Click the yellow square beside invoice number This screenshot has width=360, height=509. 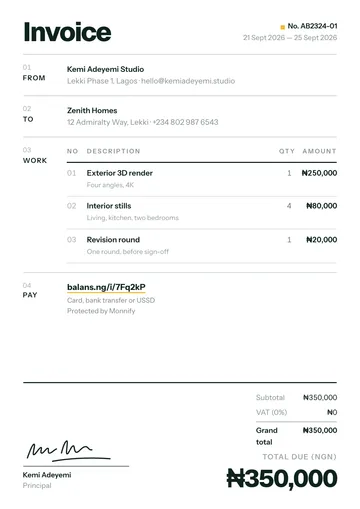pos(283,27)
